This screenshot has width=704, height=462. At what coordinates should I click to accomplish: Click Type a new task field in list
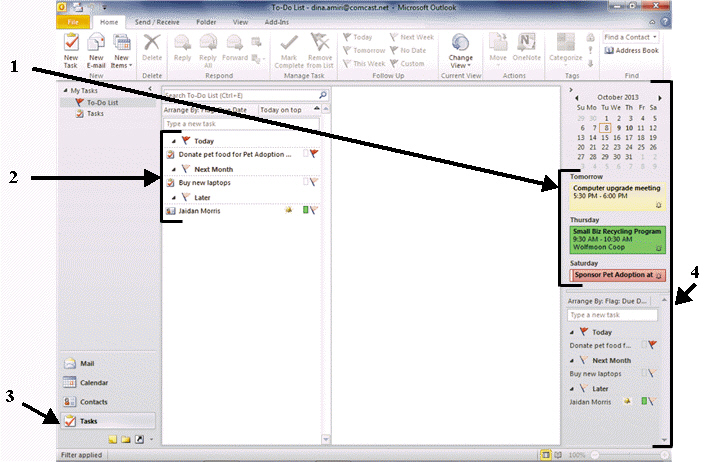tap(242, 123)
